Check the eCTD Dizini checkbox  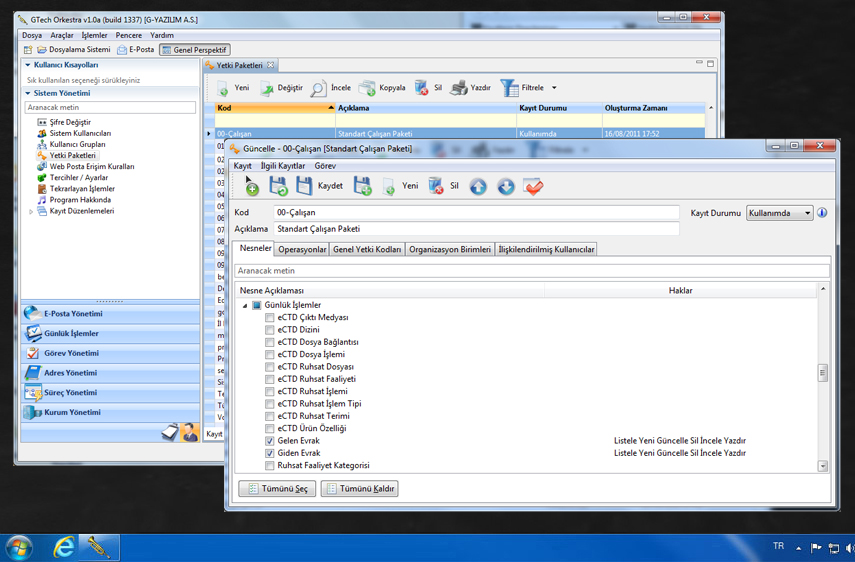click(270, 330)
